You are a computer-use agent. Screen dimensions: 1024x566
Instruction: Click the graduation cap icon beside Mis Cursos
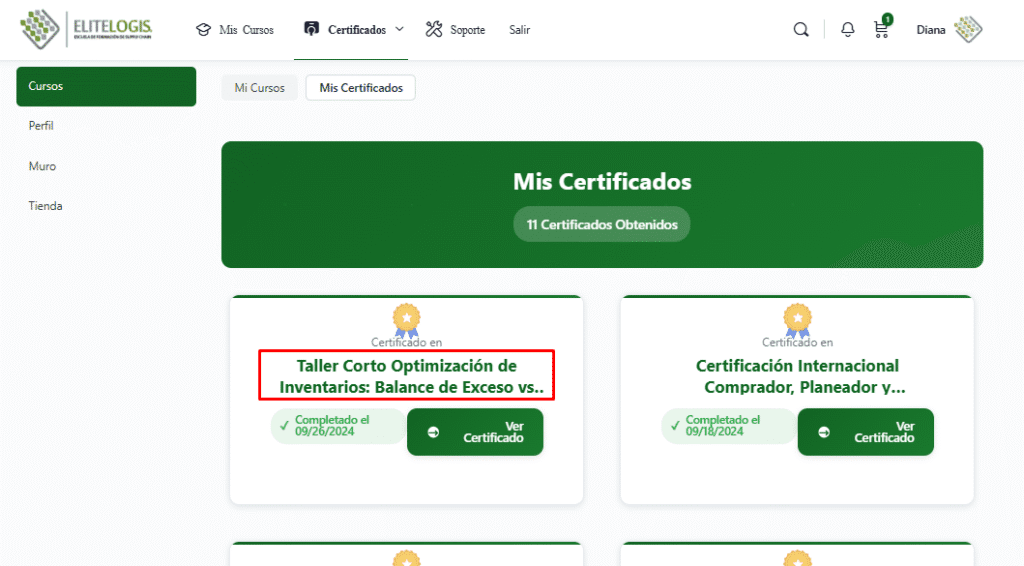[x=204, y=30]
